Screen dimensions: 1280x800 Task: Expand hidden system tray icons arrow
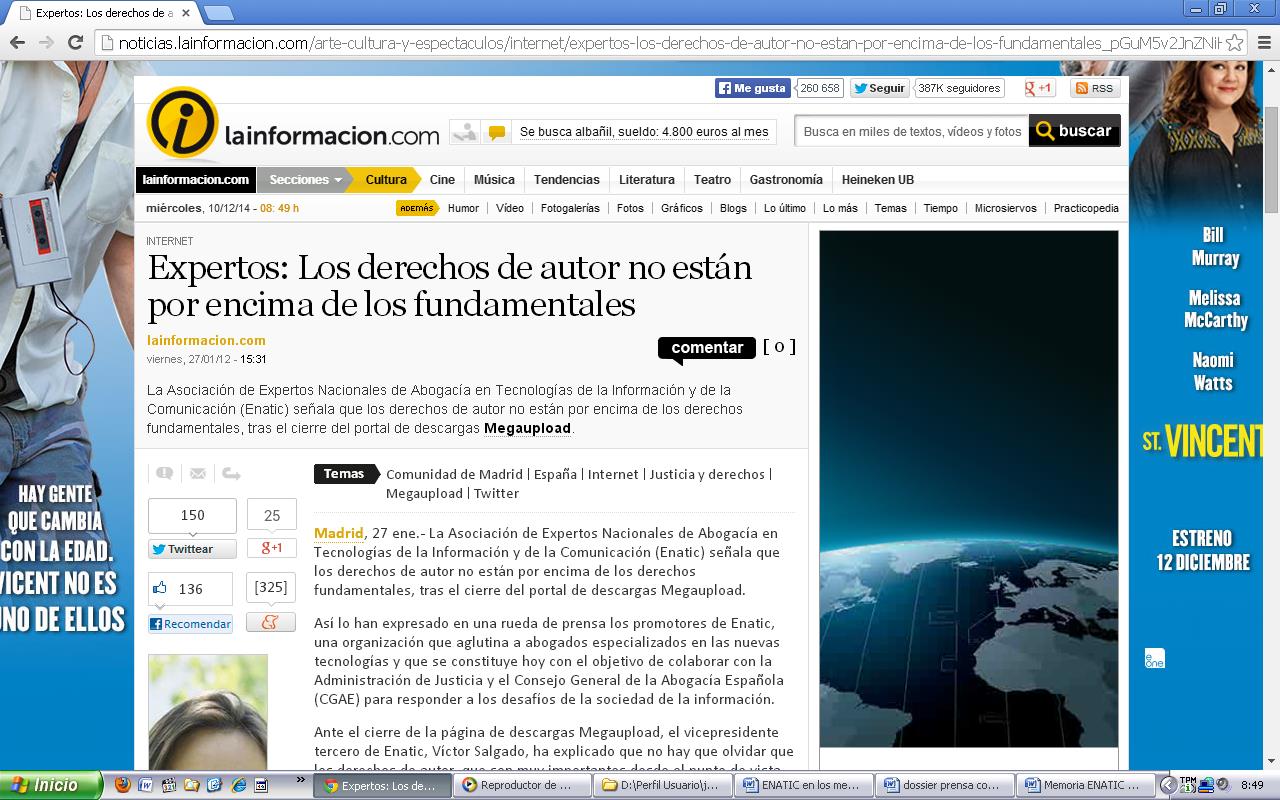(x=1167, y=785)
